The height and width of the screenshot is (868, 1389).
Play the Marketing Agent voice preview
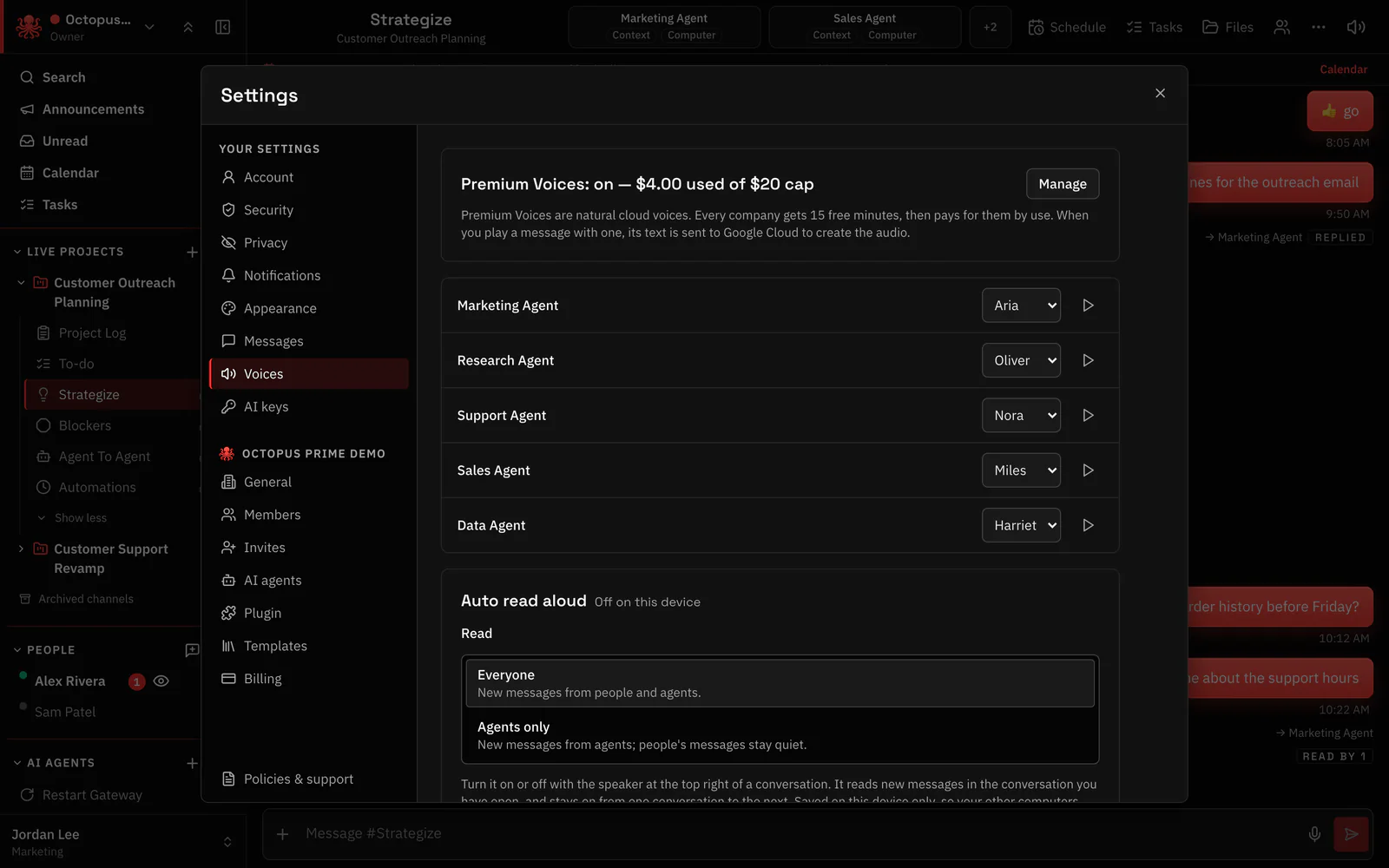pos(1088,306)
